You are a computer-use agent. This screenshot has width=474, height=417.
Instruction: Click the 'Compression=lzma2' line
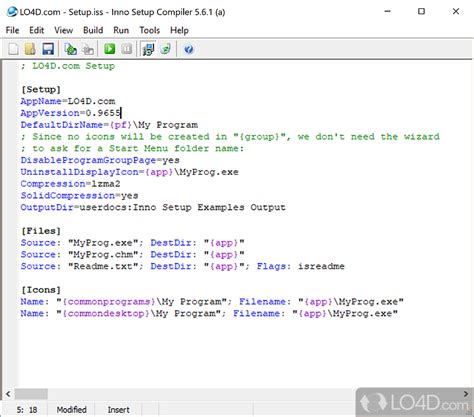(x=70, y=184)
